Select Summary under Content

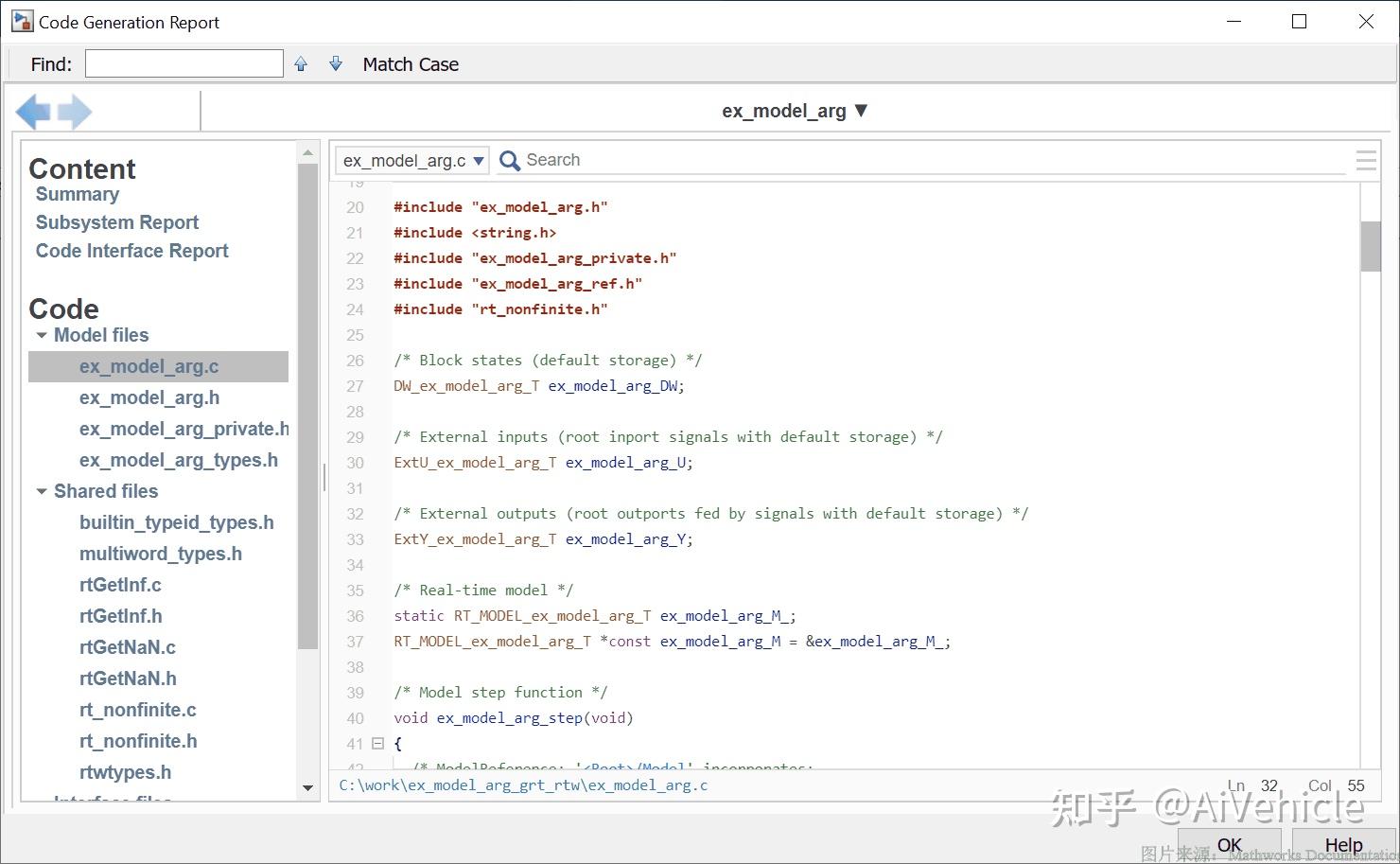click(x=77, y=194)
